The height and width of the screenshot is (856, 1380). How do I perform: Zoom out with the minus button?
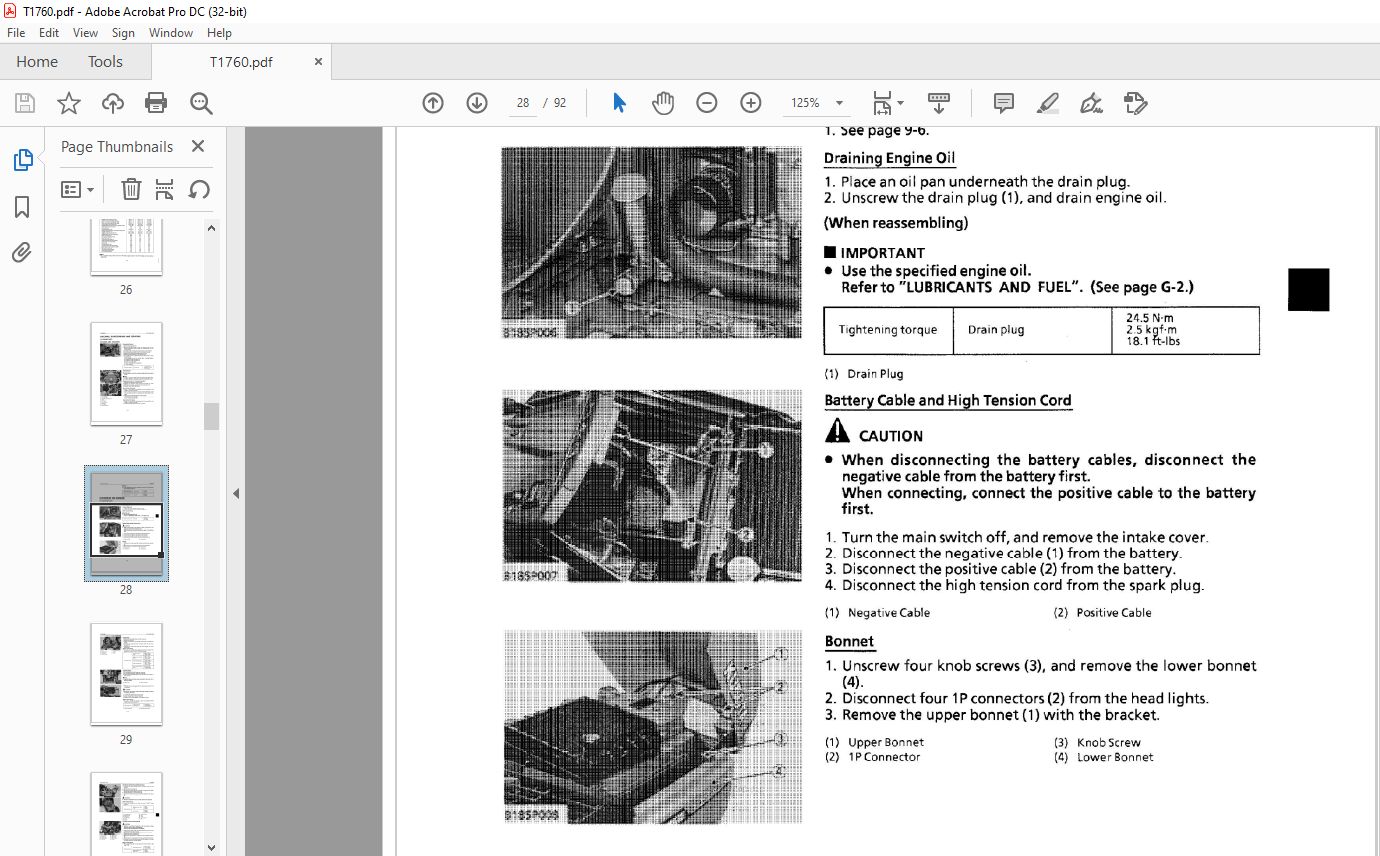coord(707,103)
